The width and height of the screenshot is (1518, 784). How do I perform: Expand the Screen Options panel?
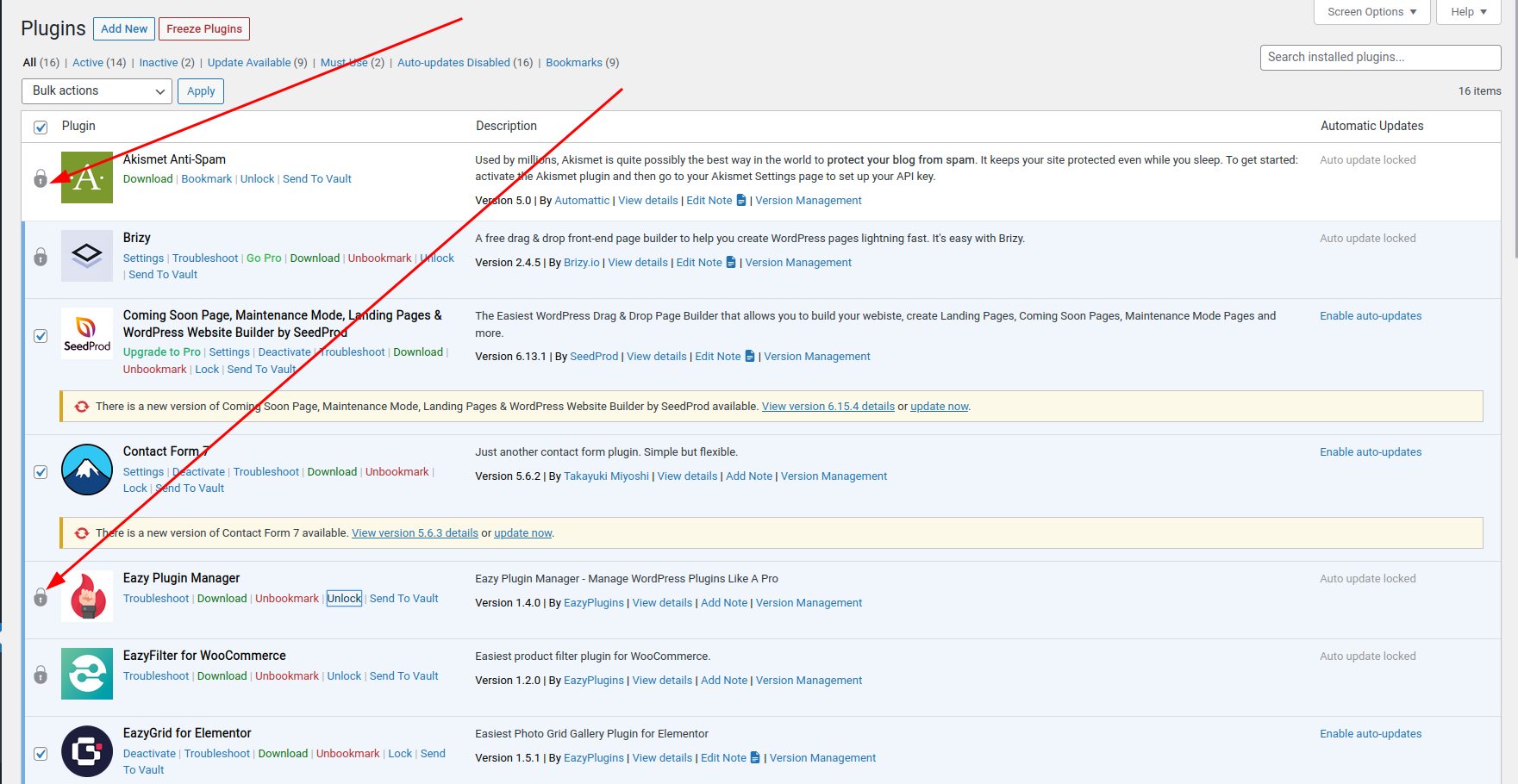click(1371, 11)
